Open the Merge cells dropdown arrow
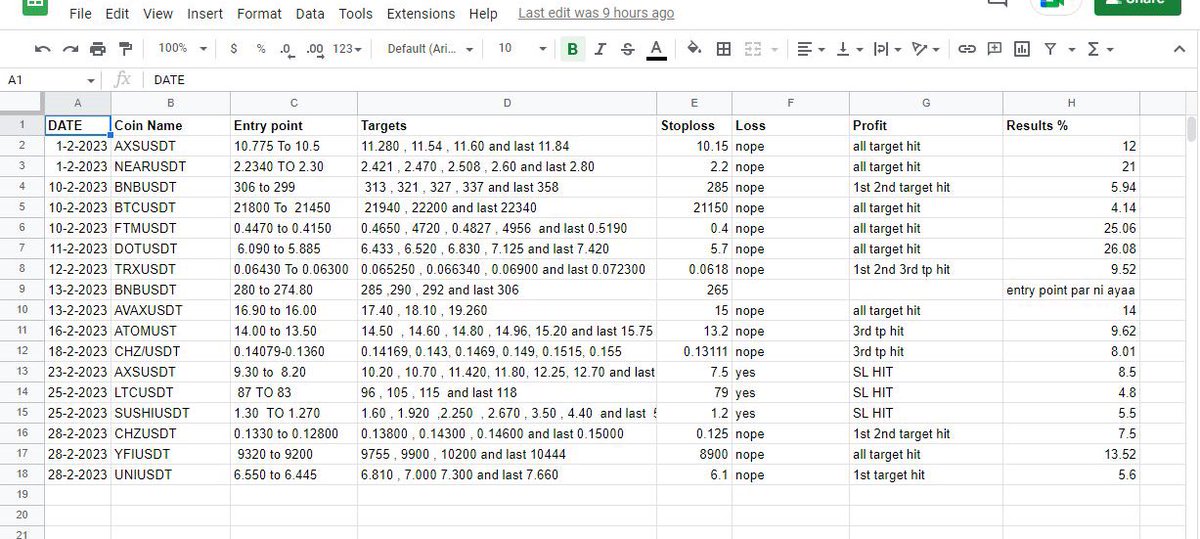 [774, 48]
